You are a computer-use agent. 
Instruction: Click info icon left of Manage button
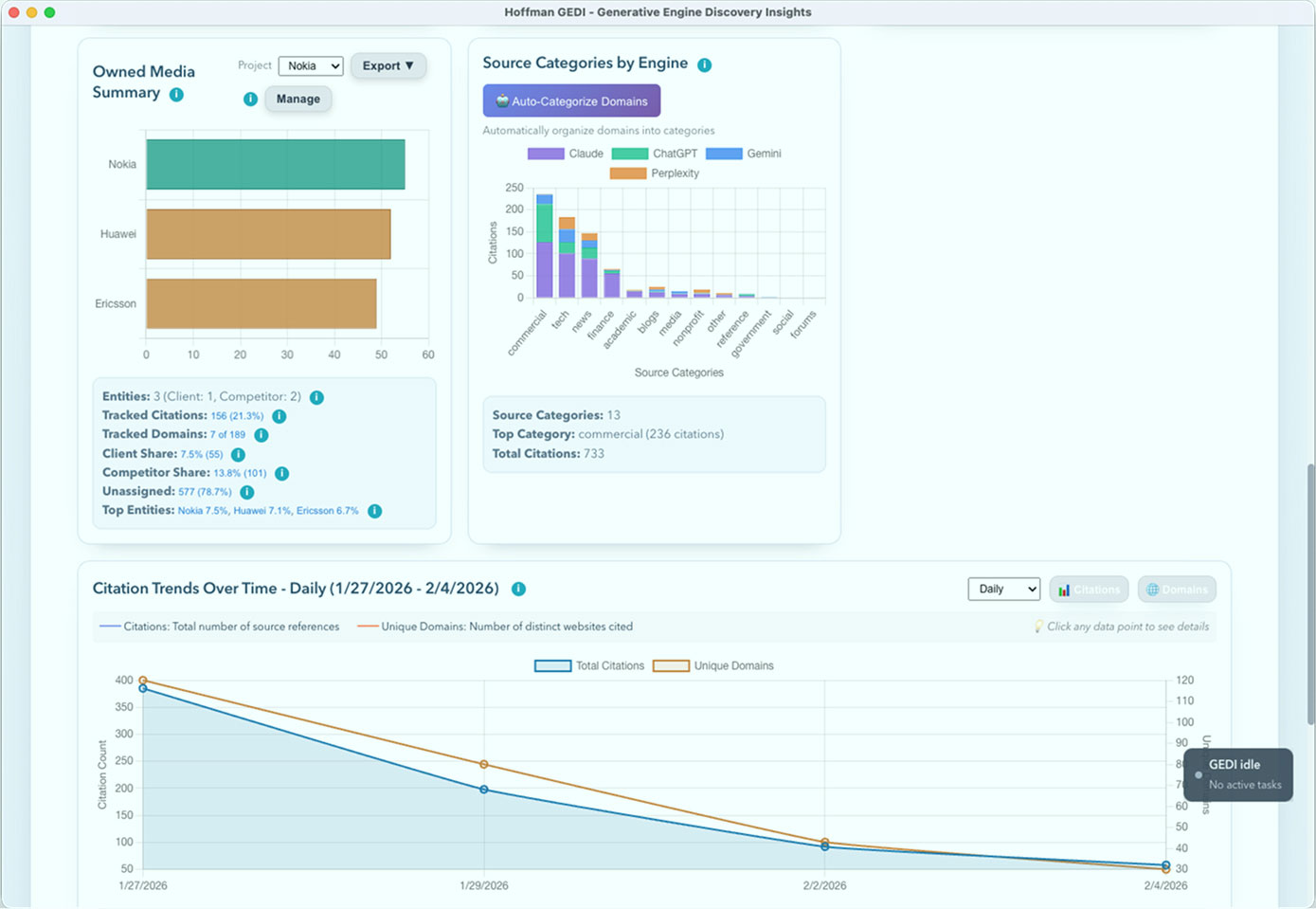point(250,99)
